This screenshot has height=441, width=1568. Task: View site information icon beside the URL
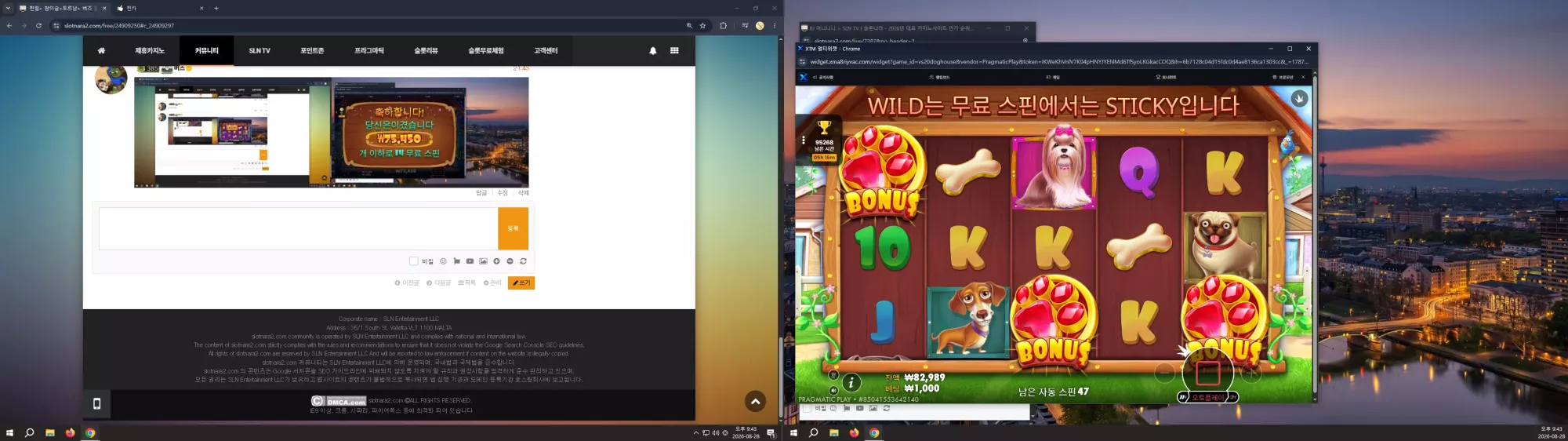[56, 25]
